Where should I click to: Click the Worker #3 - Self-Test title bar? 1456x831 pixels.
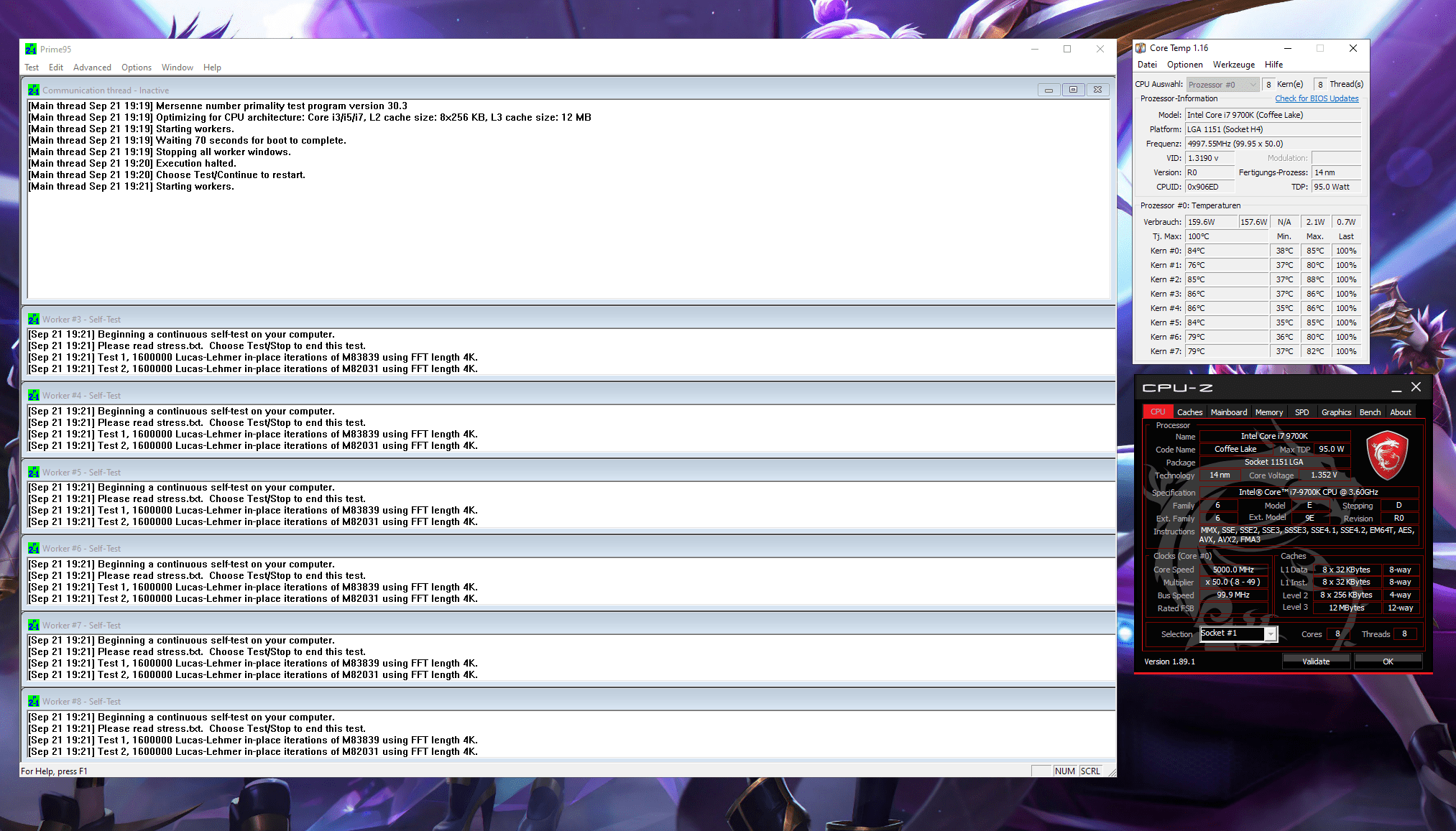click(x=568, y=320)
